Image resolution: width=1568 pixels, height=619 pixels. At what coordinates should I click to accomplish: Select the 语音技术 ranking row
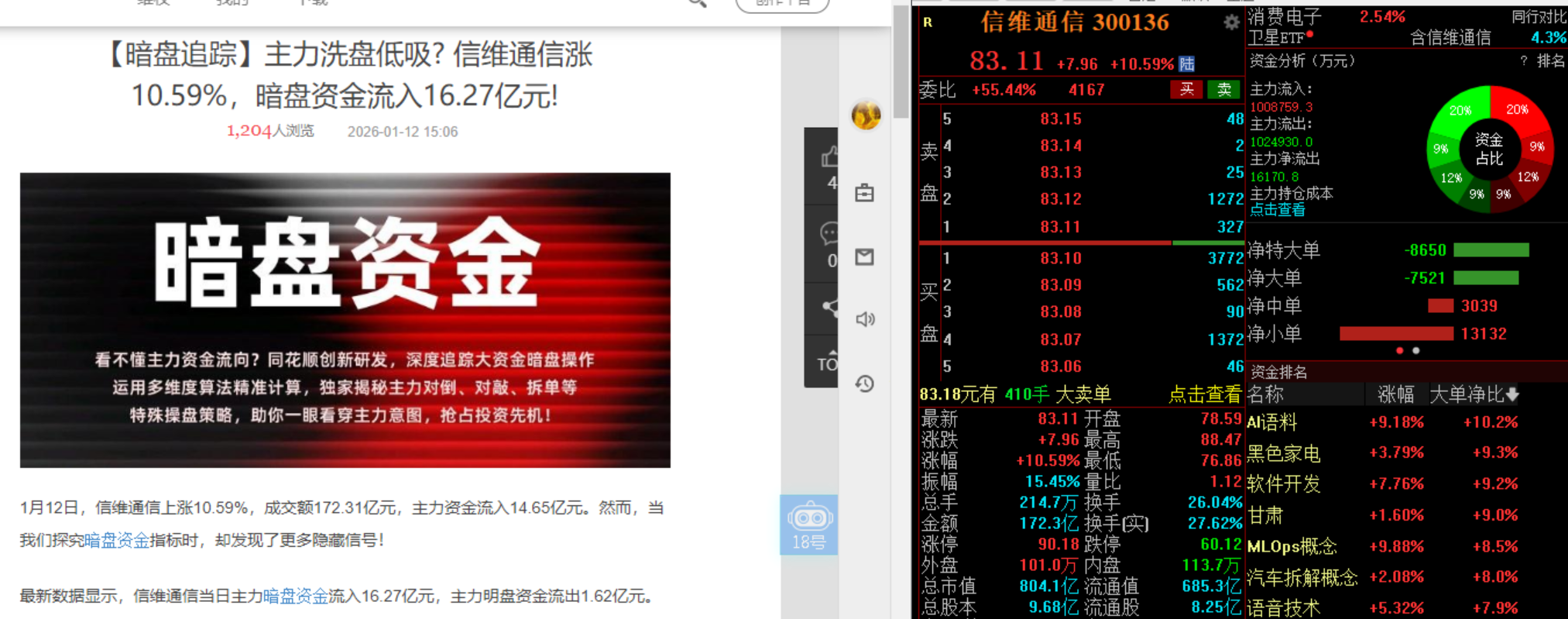click(x=1382, y=608)
